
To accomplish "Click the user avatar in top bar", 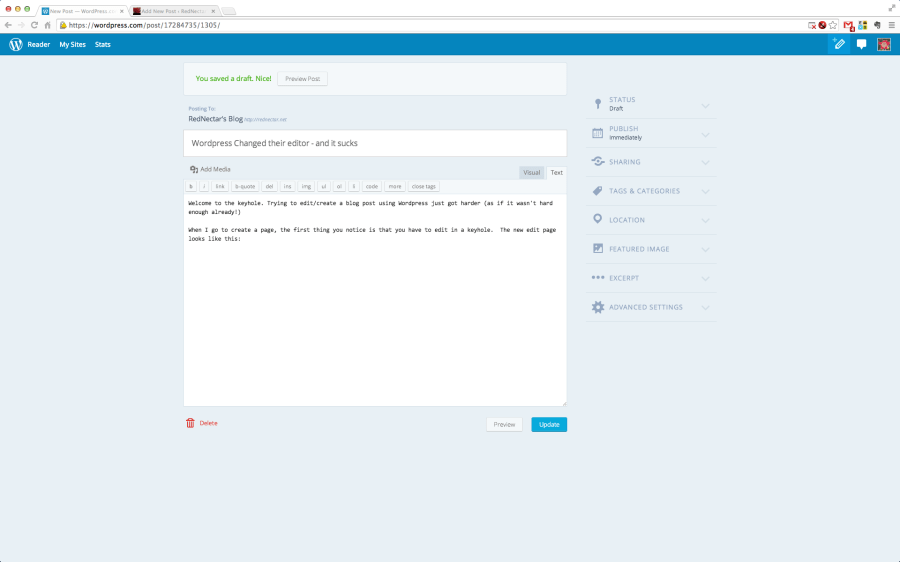I will point(884,44).
